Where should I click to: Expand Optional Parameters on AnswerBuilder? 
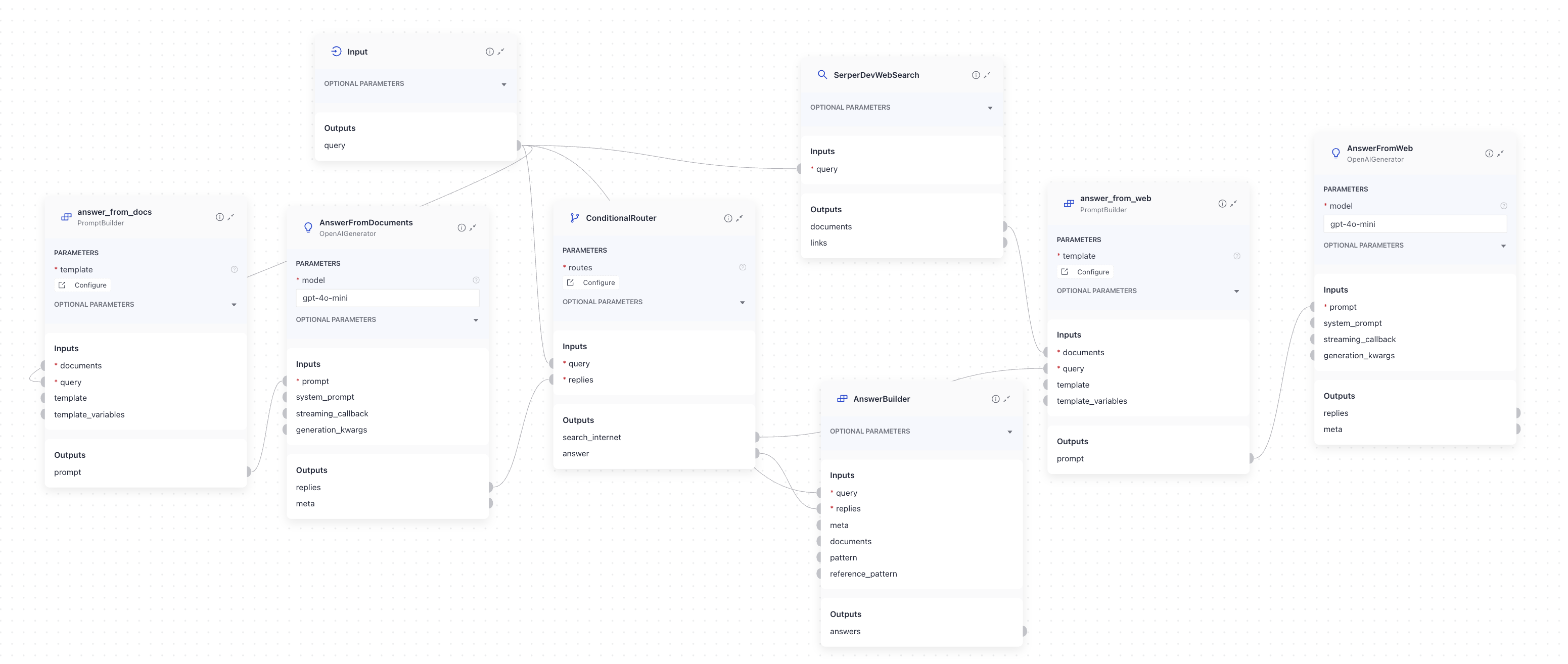[x=1010, y=431]
